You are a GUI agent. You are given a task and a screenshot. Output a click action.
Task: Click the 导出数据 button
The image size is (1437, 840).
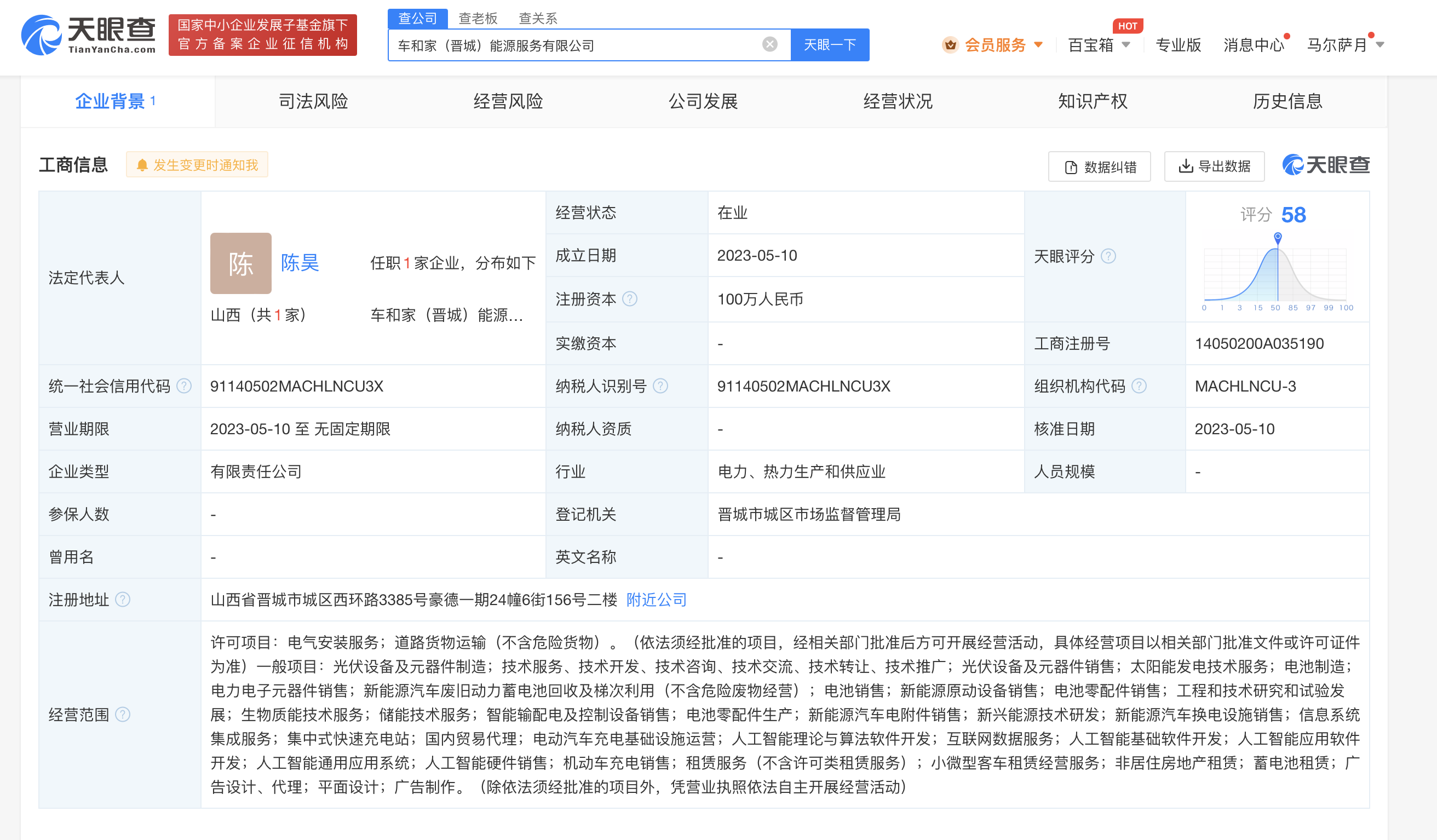pos(1214,166)
